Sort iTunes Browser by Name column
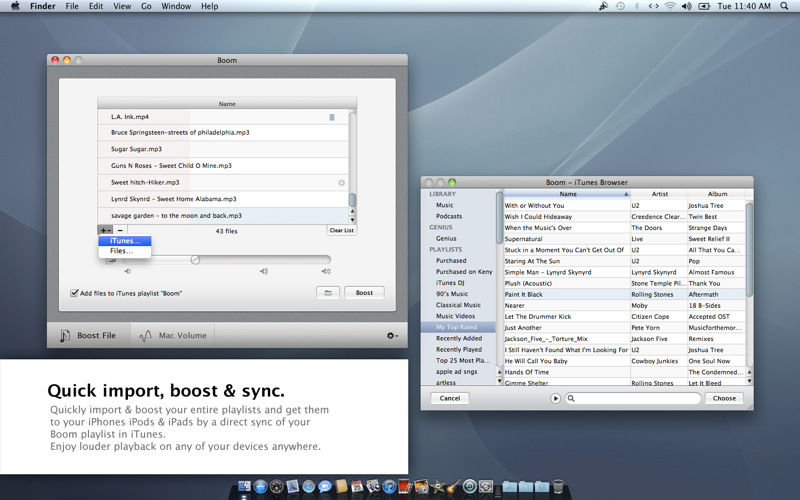The width and height of the screenshot is (800, 500). (567, 194)
